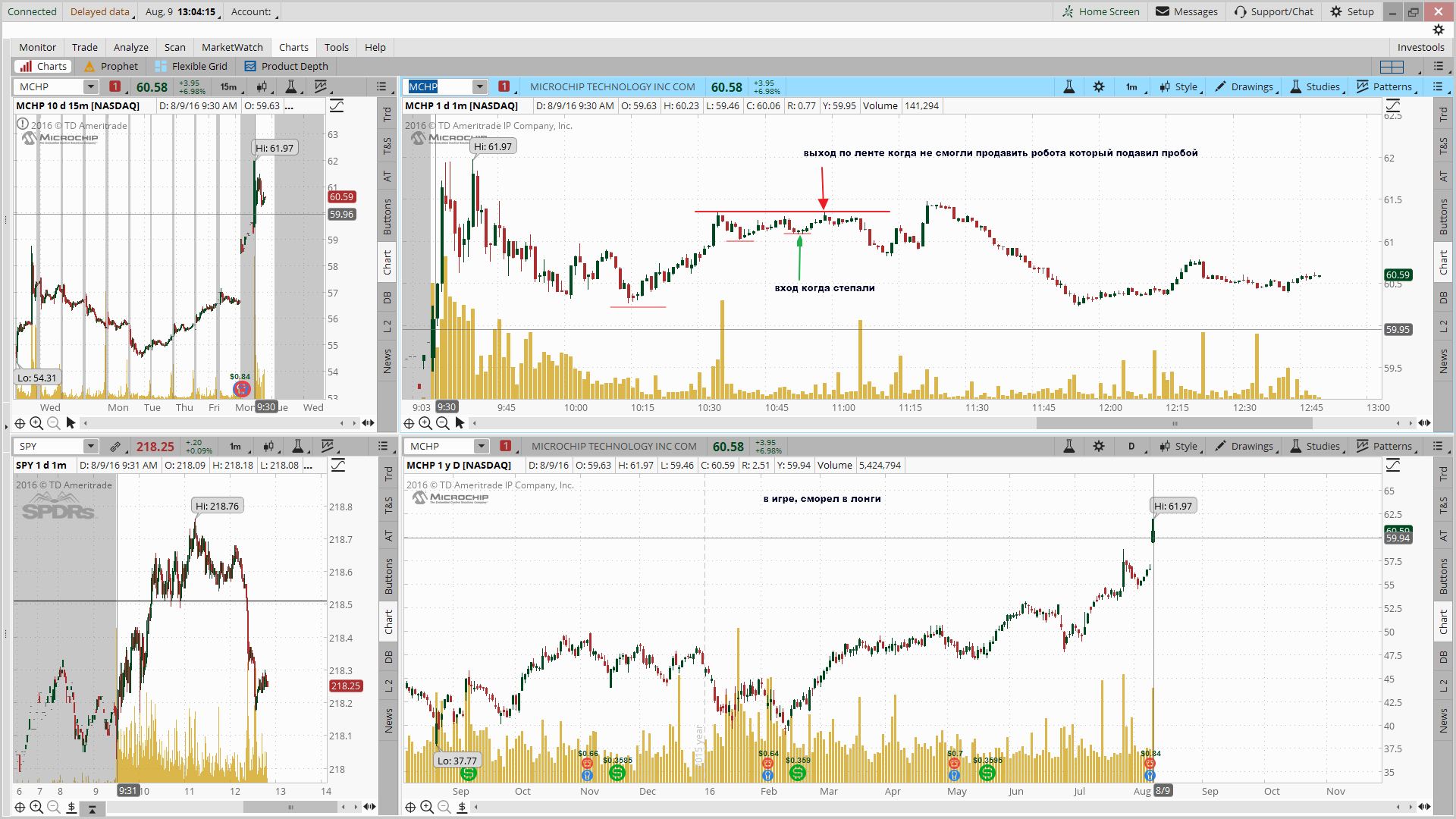Open the Tools tab
Screen dimensions: 1456x819
coord(337,47)
